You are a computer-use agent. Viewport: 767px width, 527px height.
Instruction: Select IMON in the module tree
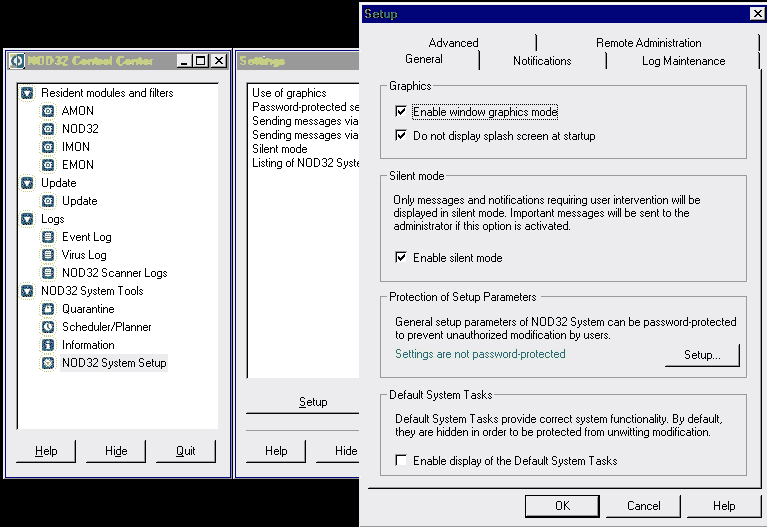76,147
